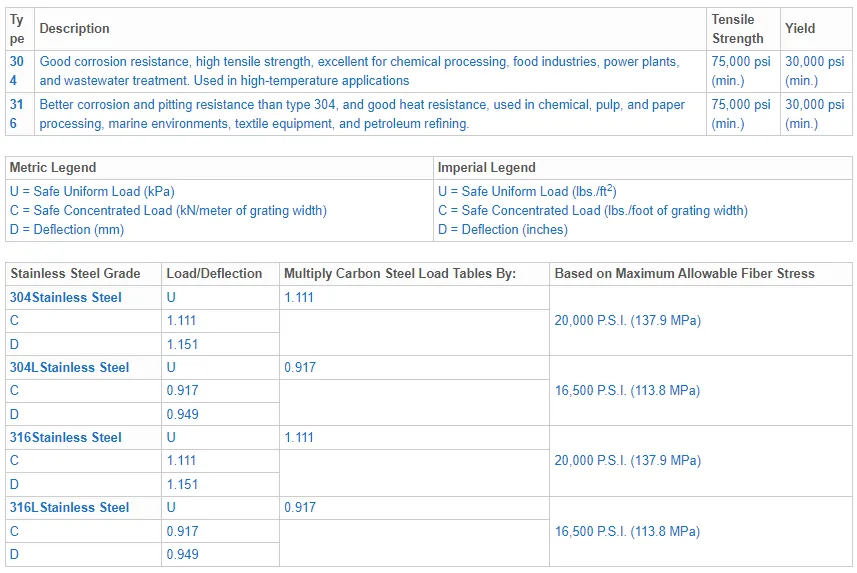Open the 316 Stainless Steel row label
Image resolution: width=857 pixels, height=573 pixels.
pos(66,437)
